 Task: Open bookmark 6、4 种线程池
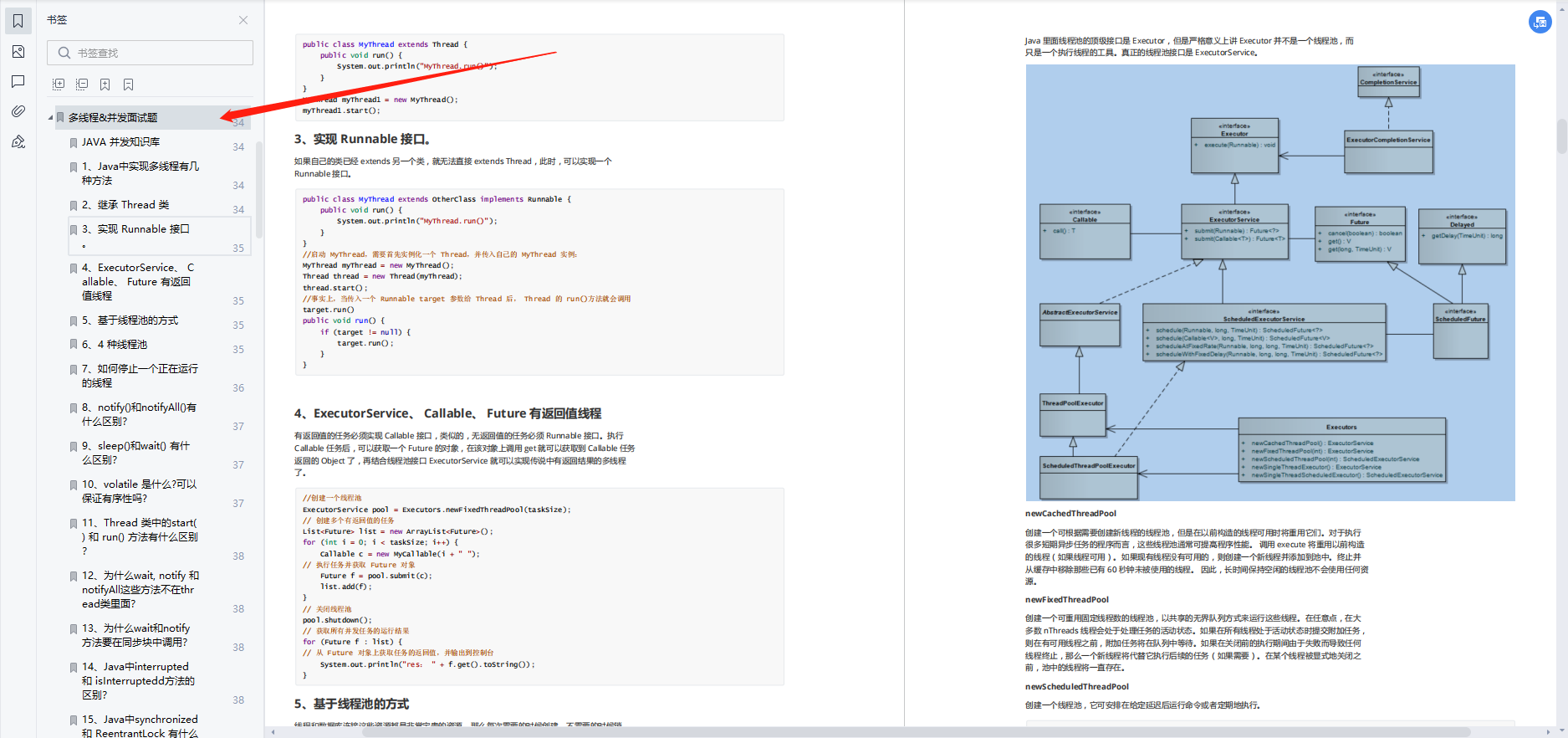click(x=115, y=345)
